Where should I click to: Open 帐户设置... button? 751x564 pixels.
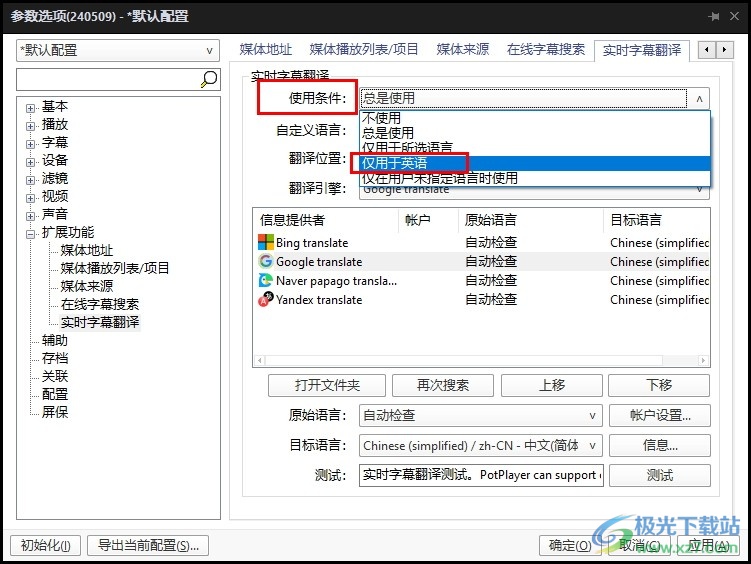660,415
